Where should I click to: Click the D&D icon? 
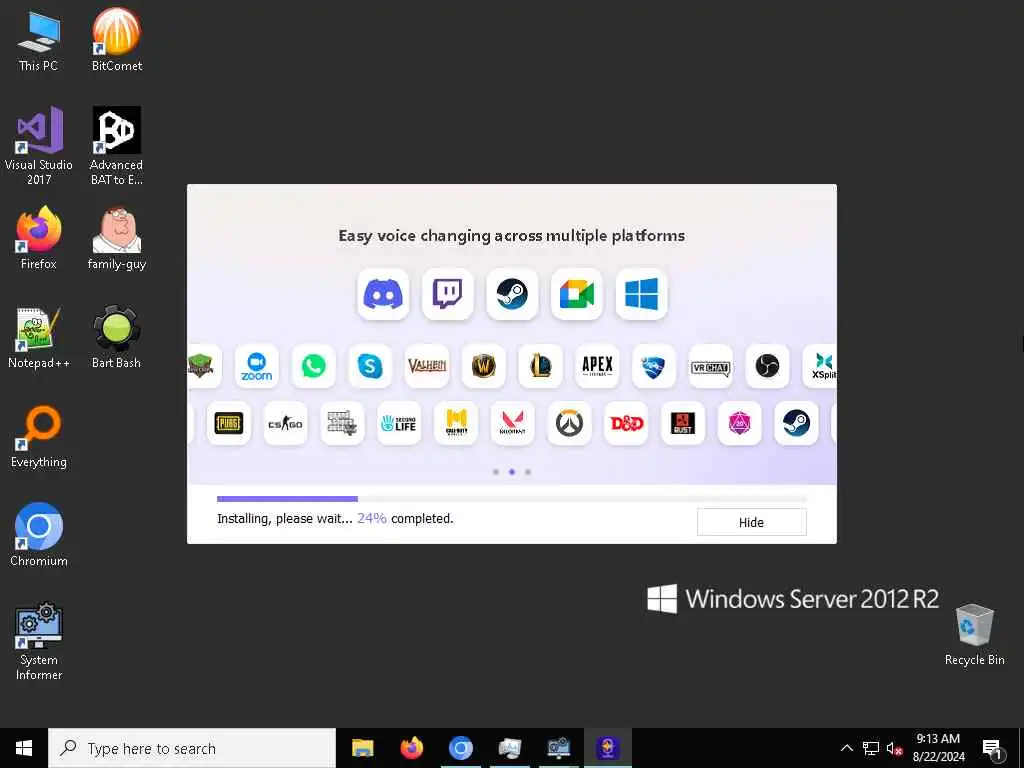tap(626, 423)
